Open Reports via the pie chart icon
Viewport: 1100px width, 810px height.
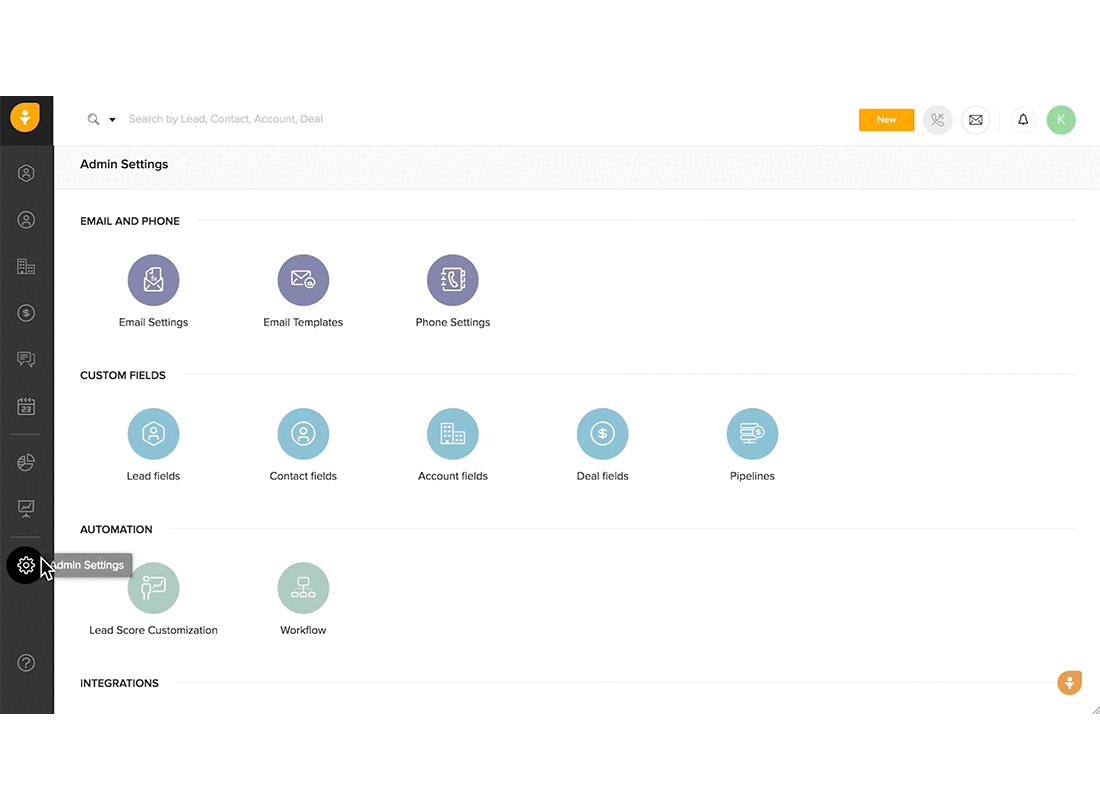[x=26, y=461]
